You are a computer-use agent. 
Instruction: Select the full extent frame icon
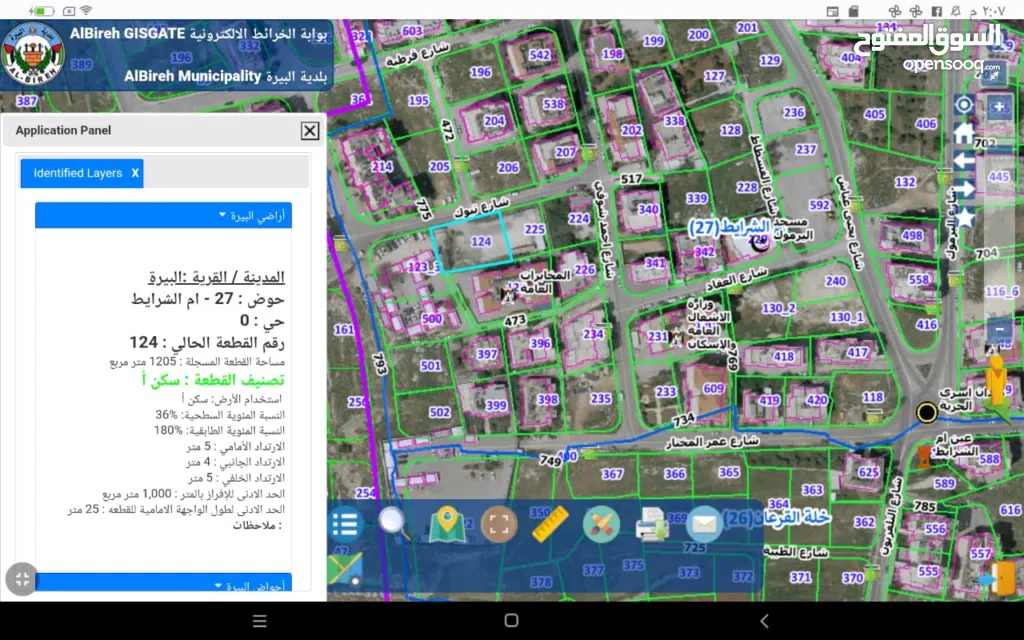tap(498, 524)
